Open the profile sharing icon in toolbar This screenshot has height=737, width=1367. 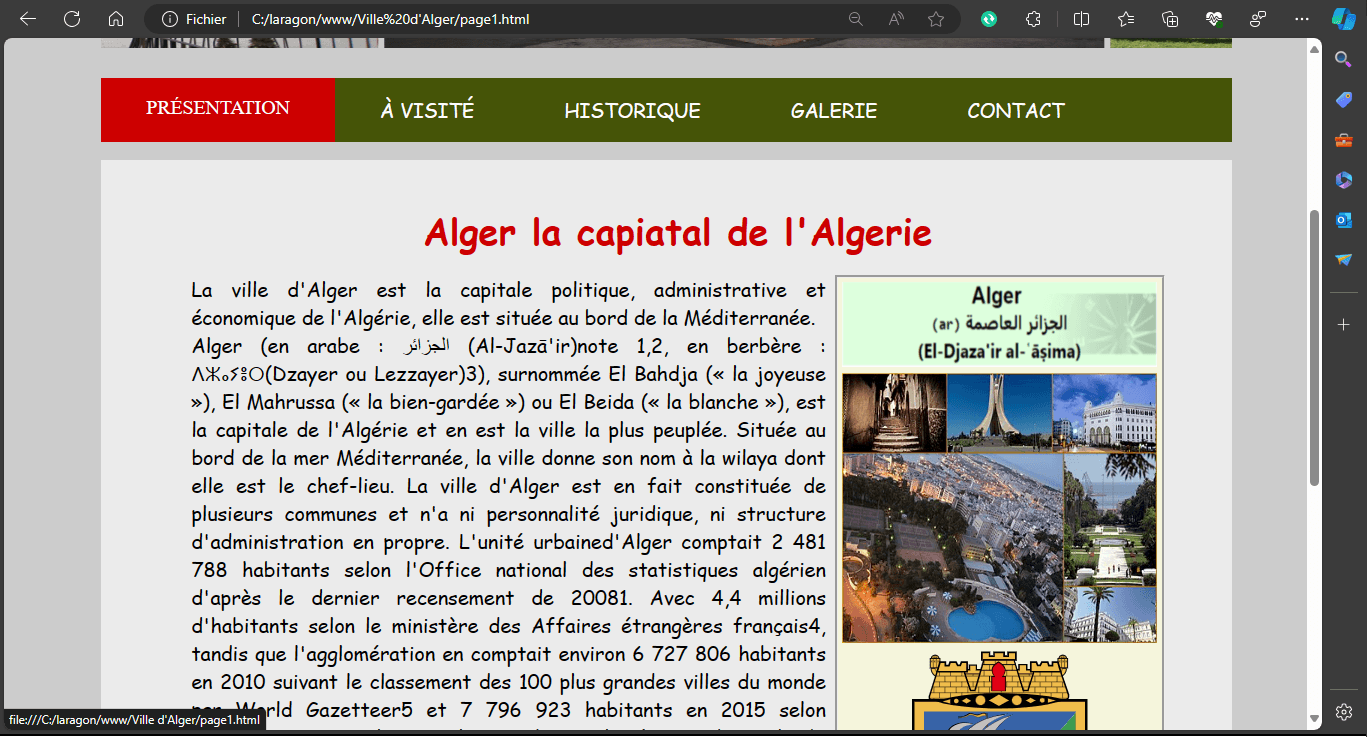[1258, 19]
